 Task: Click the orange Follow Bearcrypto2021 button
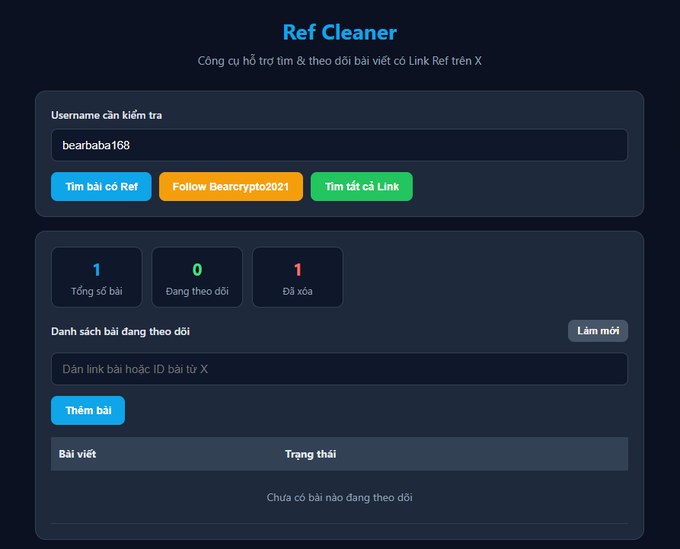(231, 186)
